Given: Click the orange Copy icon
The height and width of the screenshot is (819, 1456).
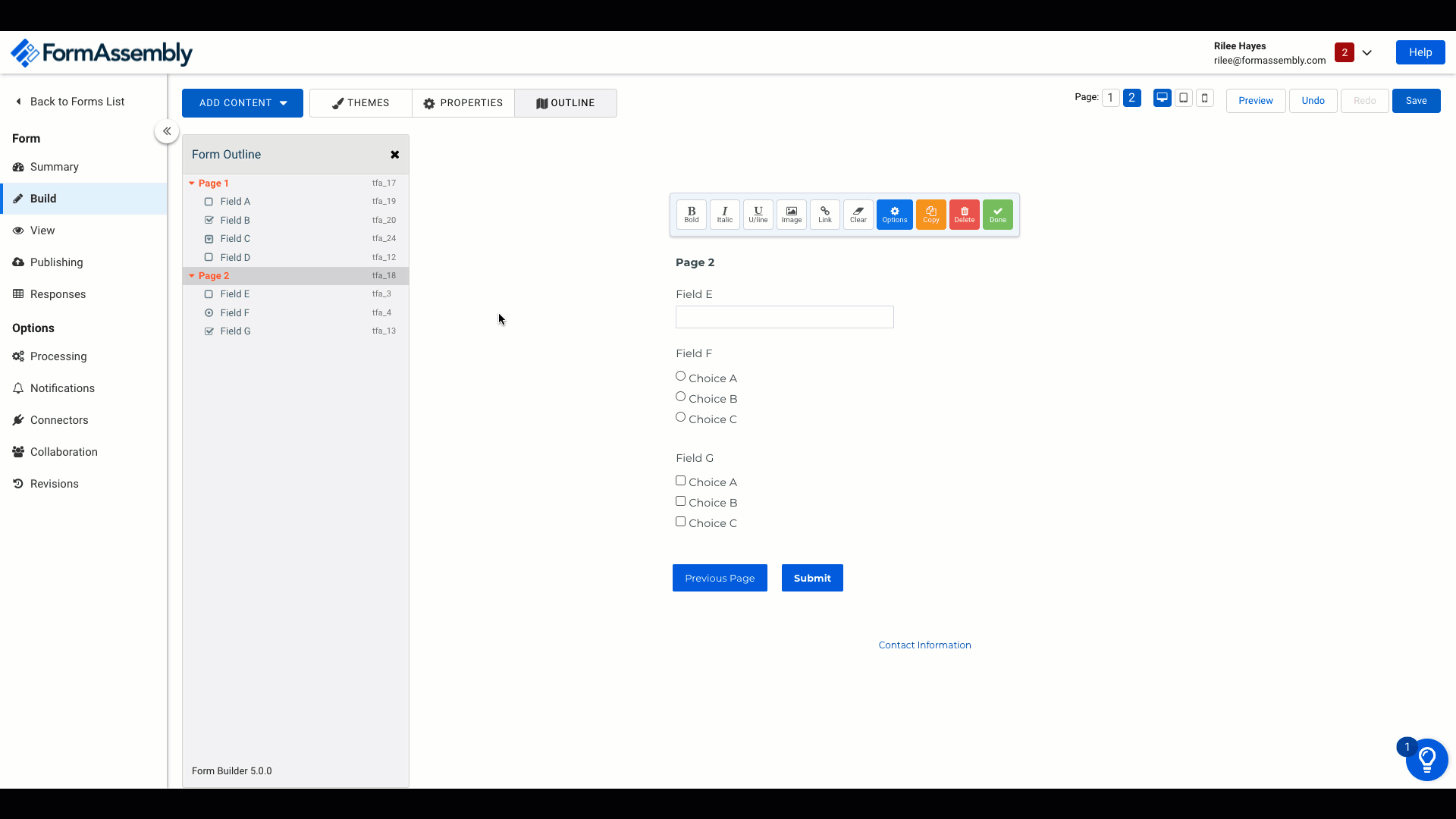Looking at the screenshot, I should click(x=930, y=215).
